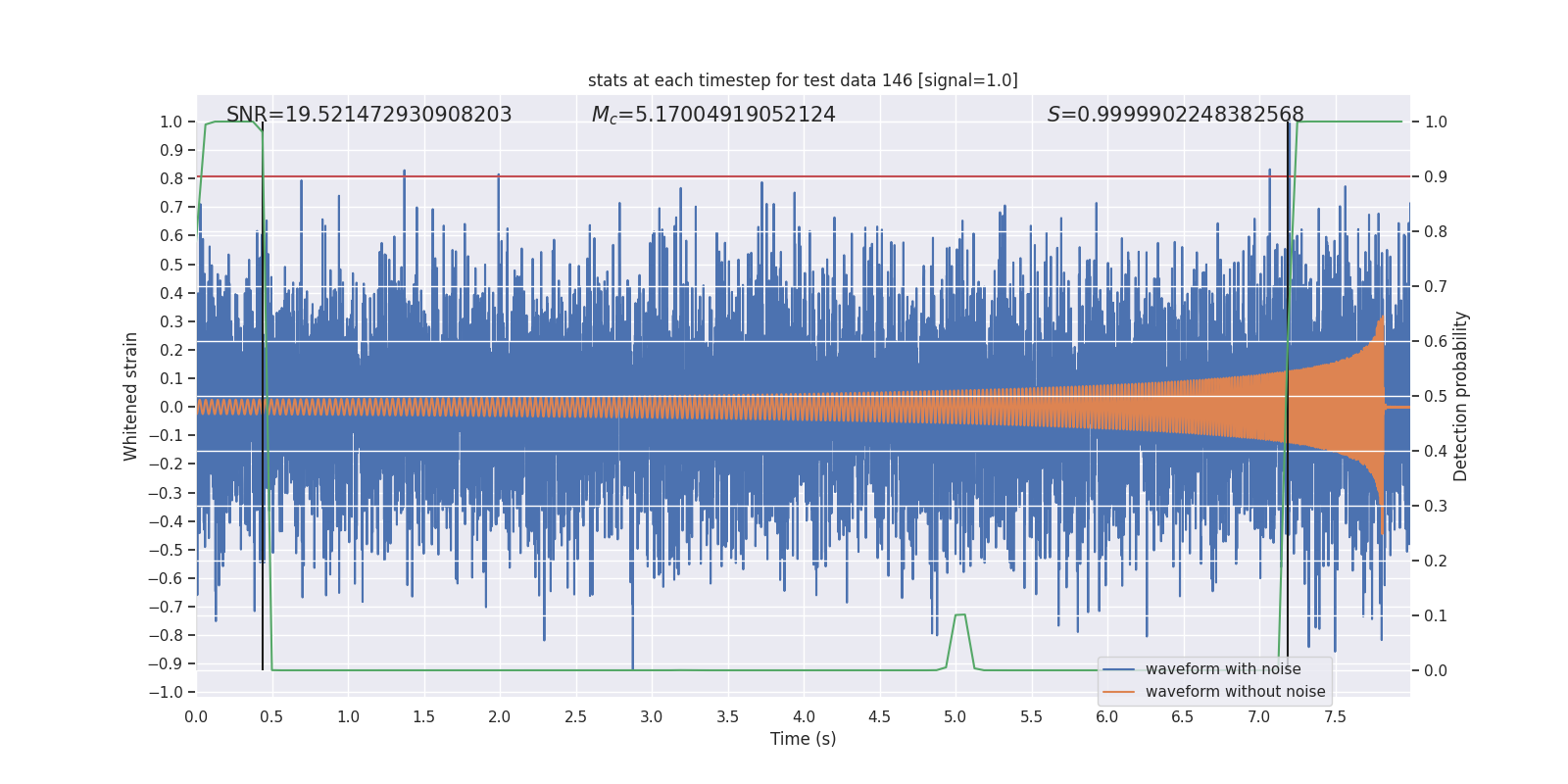
Task: Click the plot title about test data 146
Action: (x=803, y=80)
